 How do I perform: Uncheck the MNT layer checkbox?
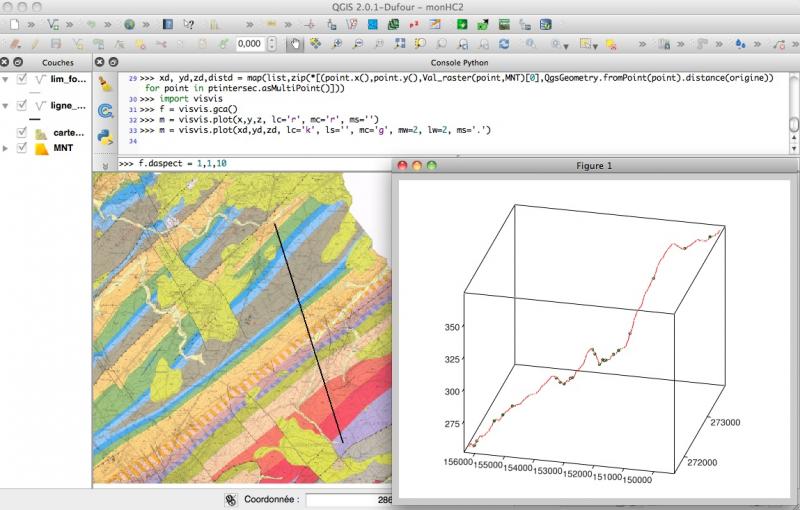(22, 148)
